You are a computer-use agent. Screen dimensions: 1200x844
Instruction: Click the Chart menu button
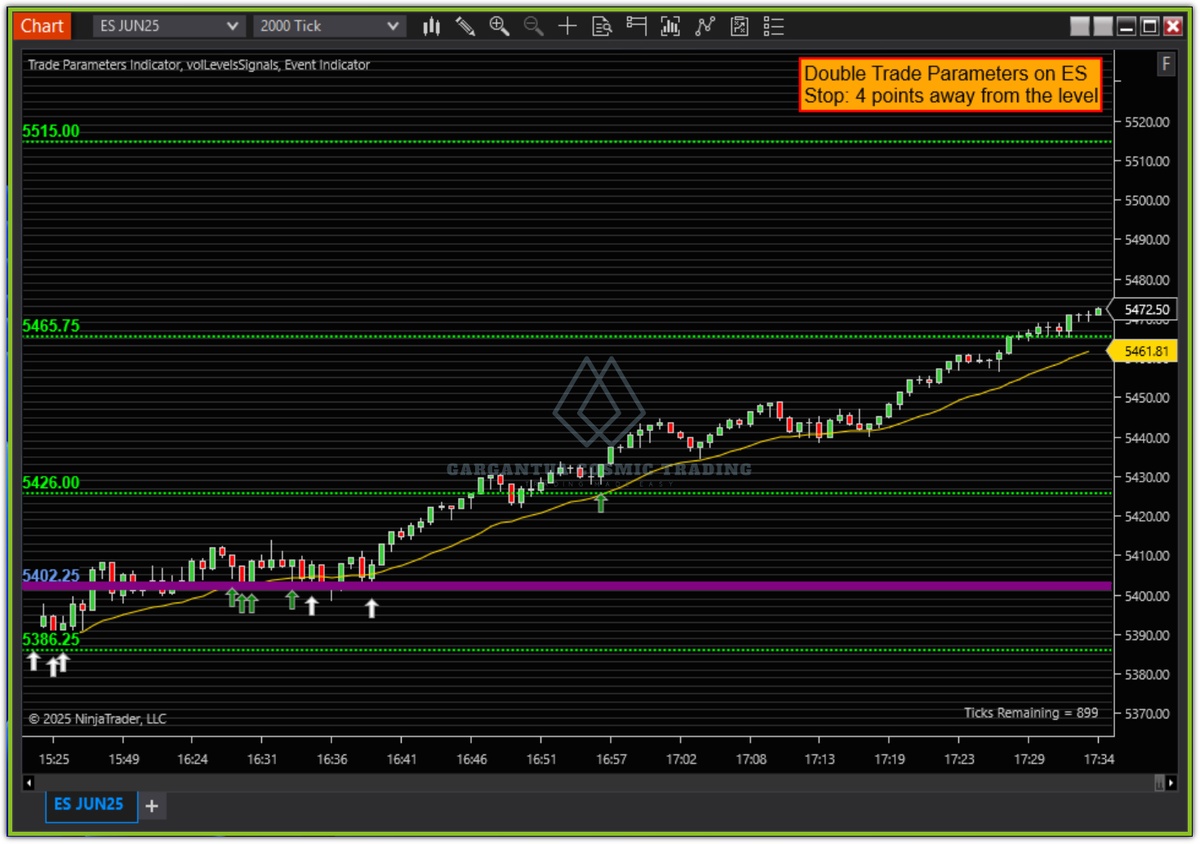pos(43,27)
